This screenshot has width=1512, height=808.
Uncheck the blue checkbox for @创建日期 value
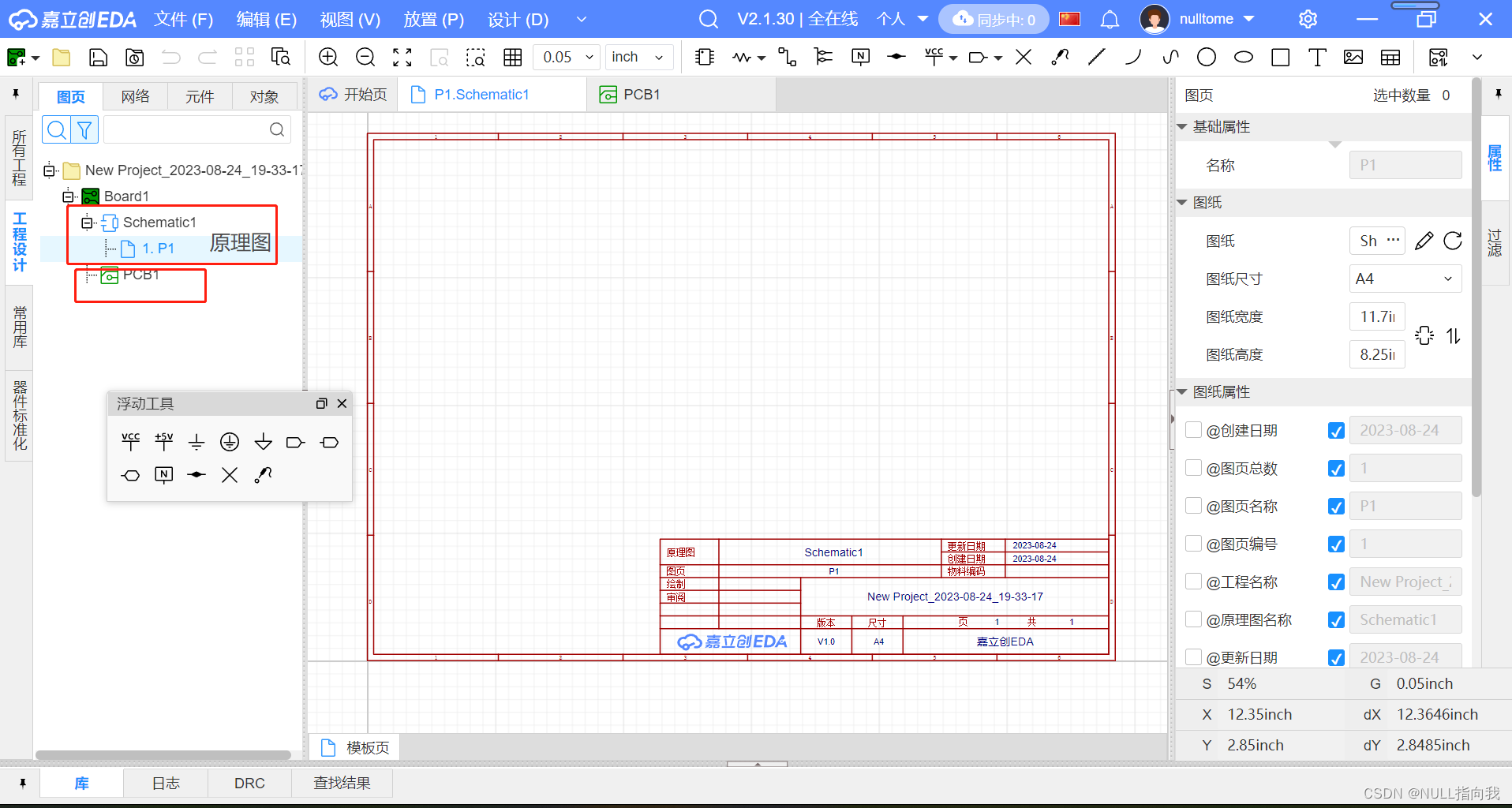[1336, 431]
